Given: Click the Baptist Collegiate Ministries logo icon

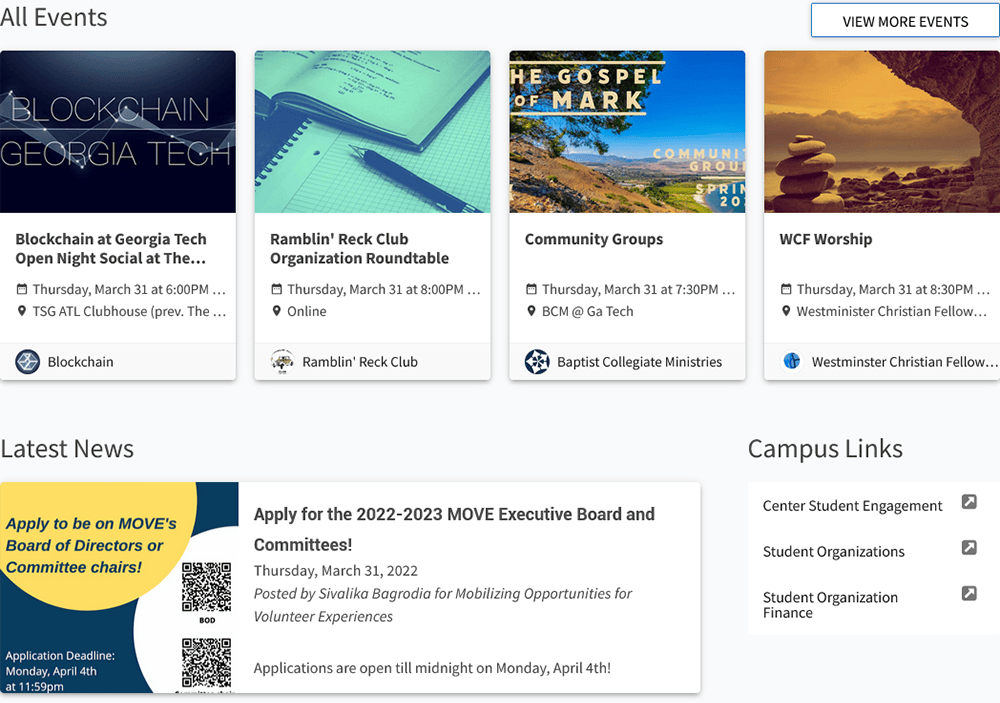Looking at the screenshot, I should pos(537,362).
